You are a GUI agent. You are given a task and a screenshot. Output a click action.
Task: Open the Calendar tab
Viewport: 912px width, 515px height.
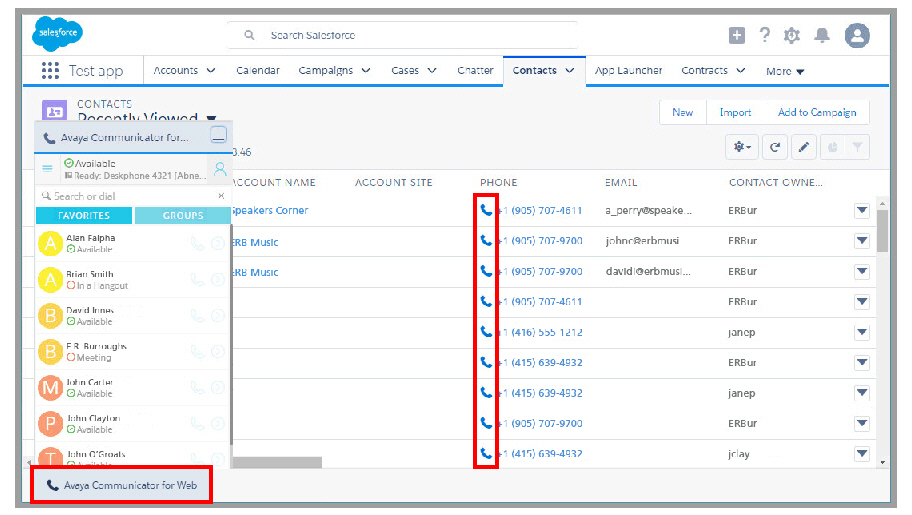tap(258, 70)
